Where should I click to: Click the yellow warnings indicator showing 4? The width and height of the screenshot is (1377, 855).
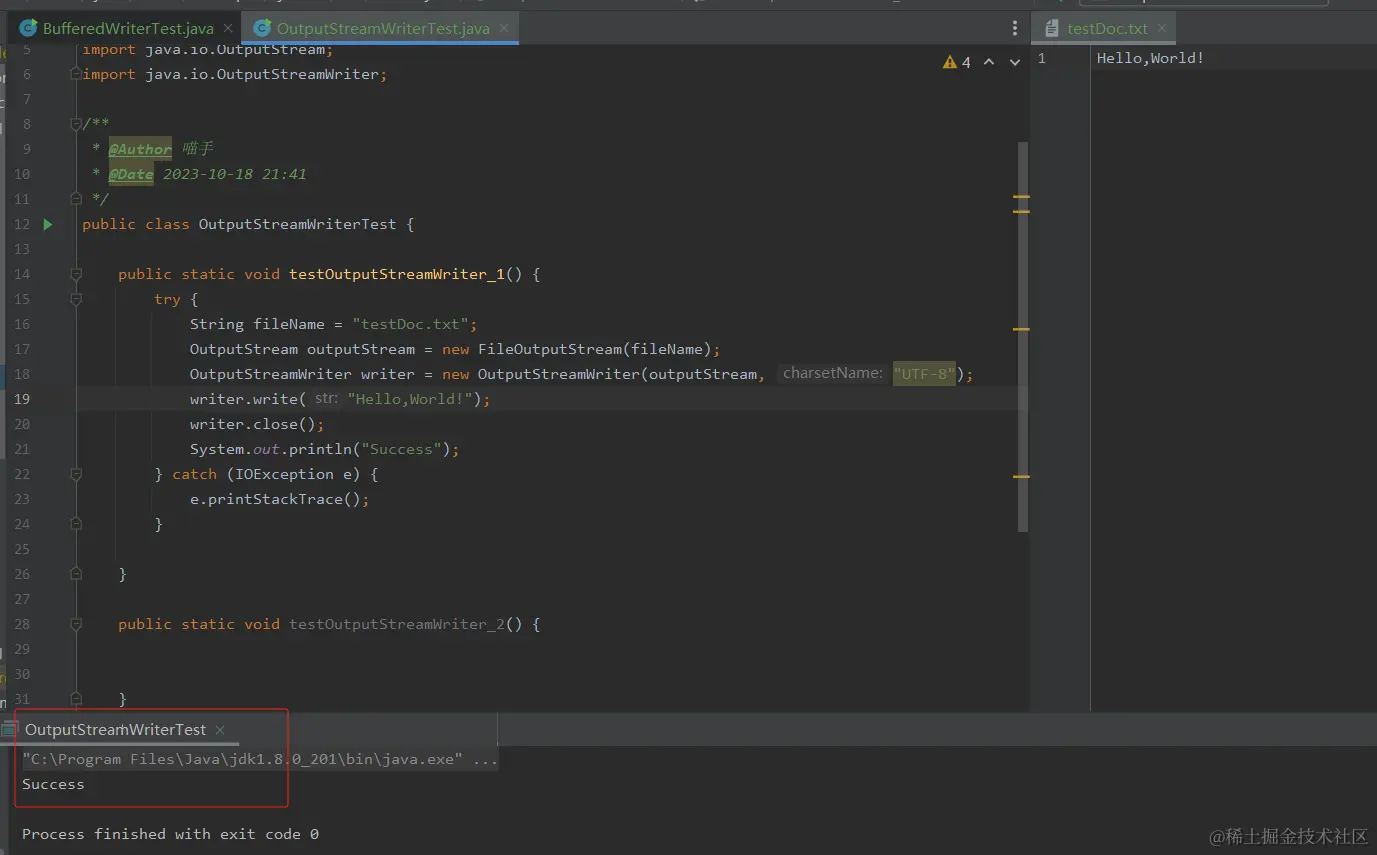957,62
